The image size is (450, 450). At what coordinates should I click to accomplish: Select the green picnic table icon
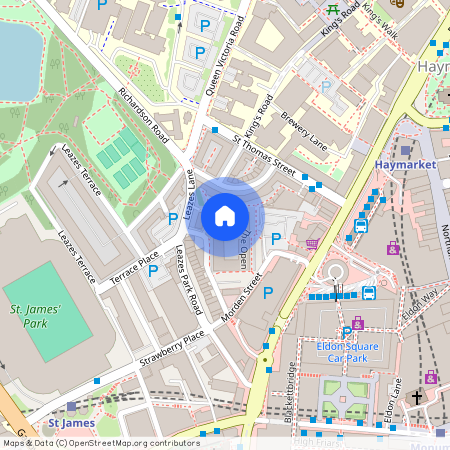pyautogui.click(x=333, y=9)
